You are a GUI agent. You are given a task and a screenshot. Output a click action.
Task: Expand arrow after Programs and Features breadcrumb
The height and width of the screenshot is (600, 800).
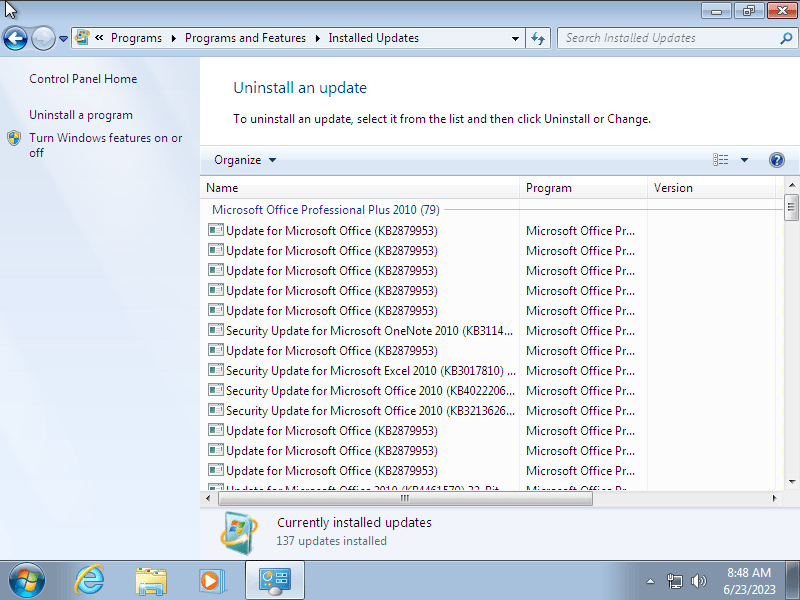tap(317, 38)
